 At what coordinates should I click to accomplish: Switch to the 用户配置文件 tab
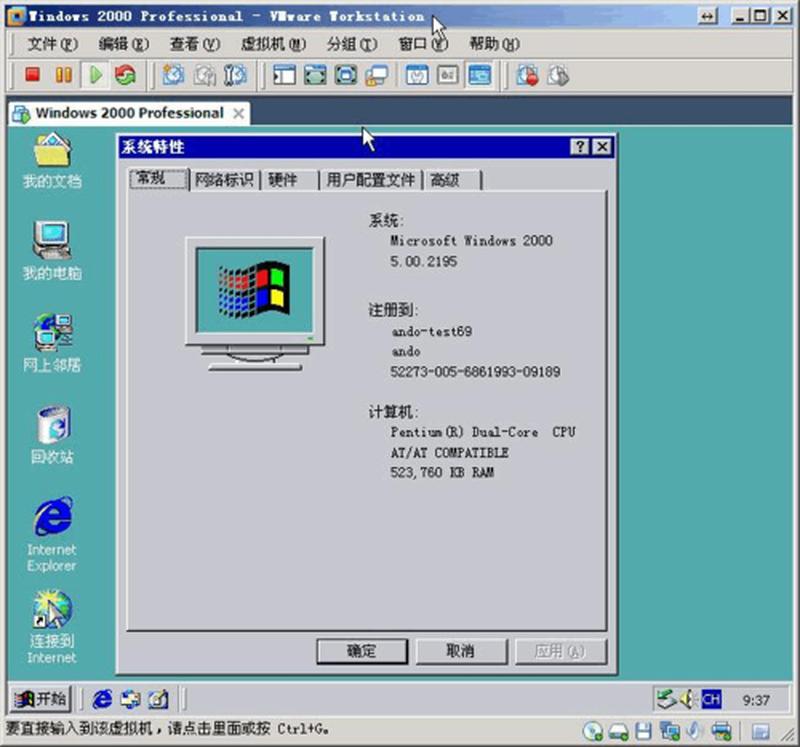click(x=370, y=180)
